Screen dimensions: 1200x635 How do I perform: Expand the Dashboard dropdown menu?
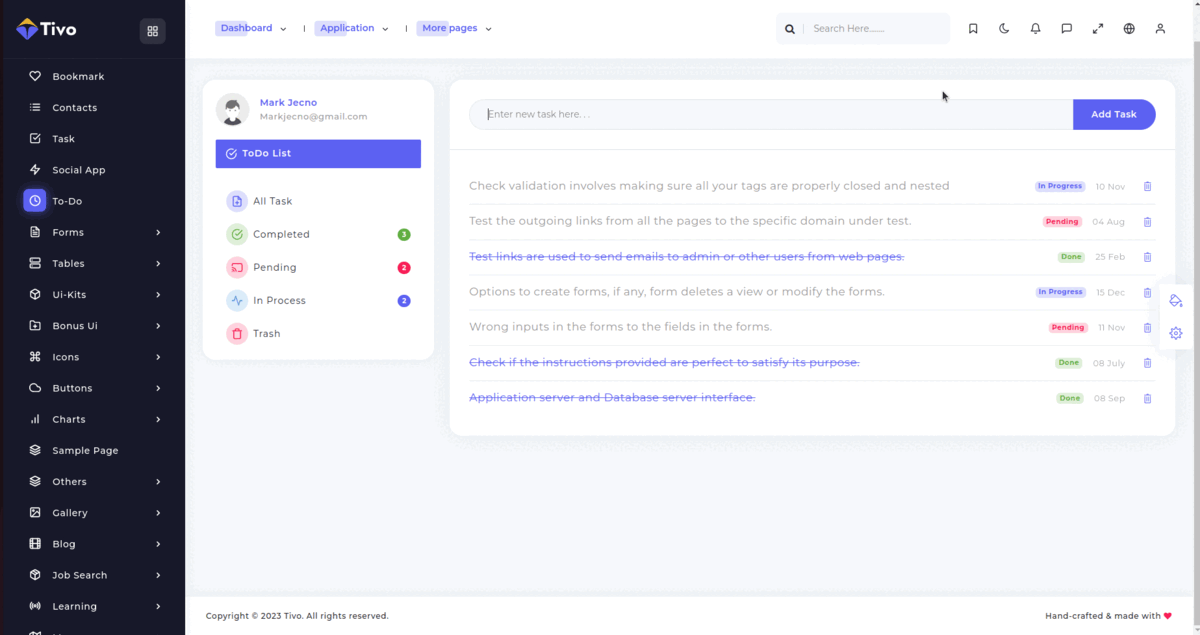(x=253, y=29)
